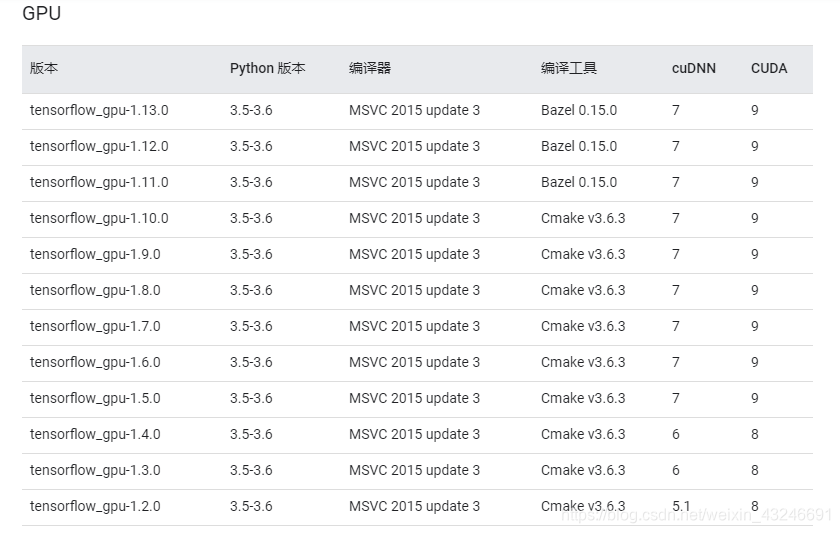Select the tensorflow_gpu-1.2.0 cell

pos(95,506)
